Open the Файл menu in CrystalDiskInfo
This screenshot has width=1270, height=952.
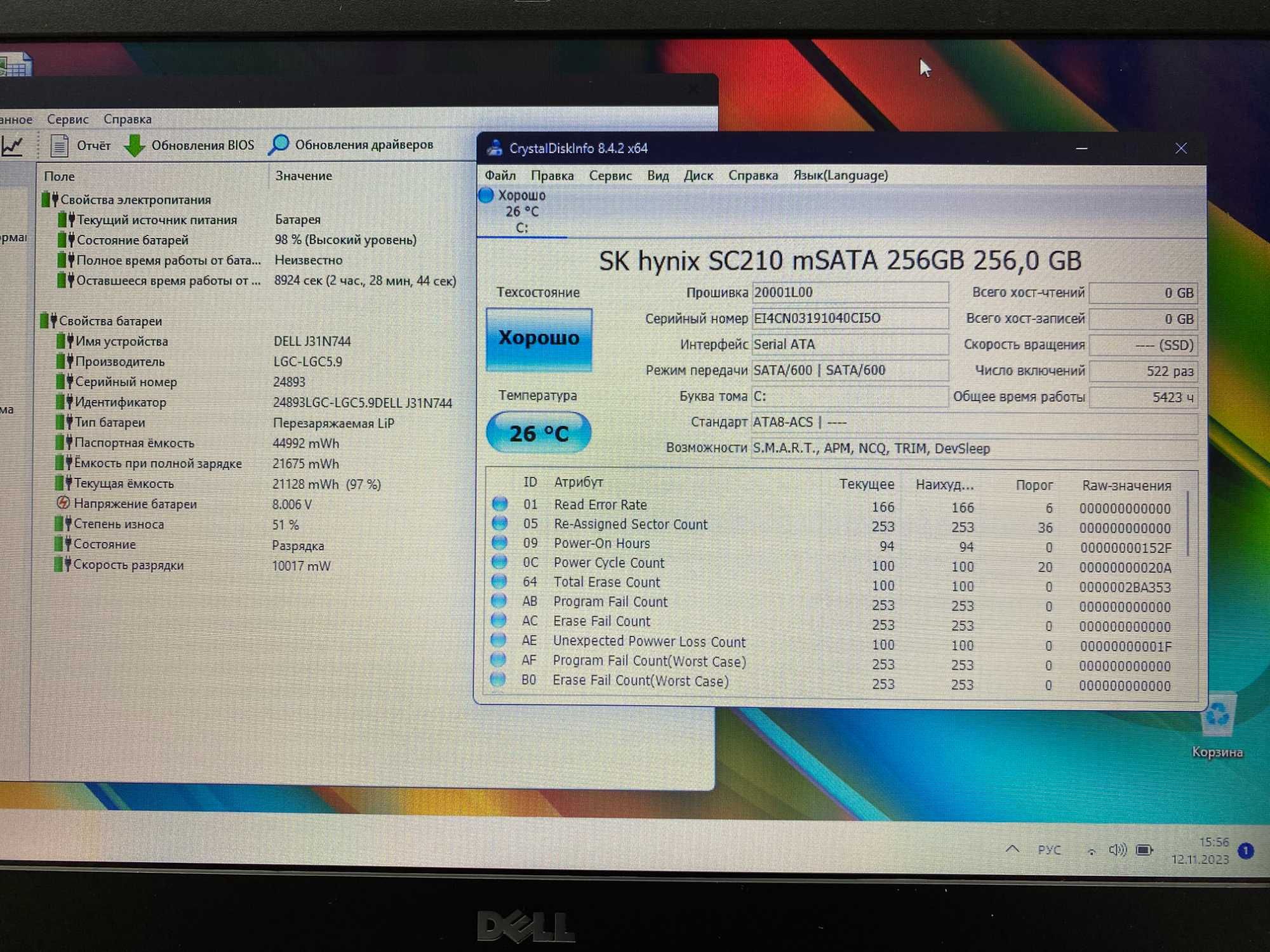500,175
